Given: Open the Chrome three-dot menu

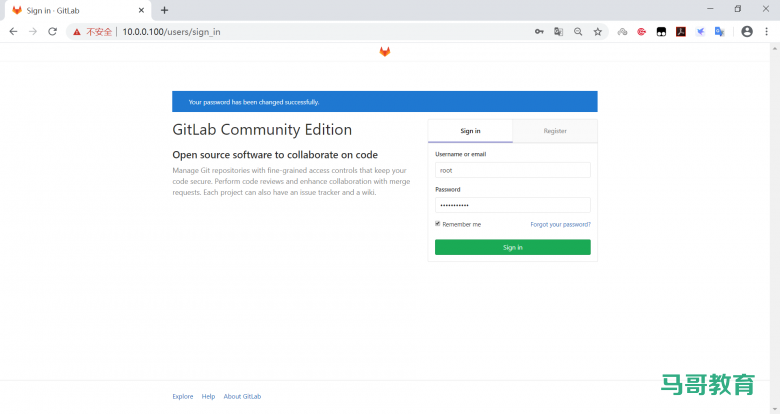Looking at the screenshot, I should 766,31.
